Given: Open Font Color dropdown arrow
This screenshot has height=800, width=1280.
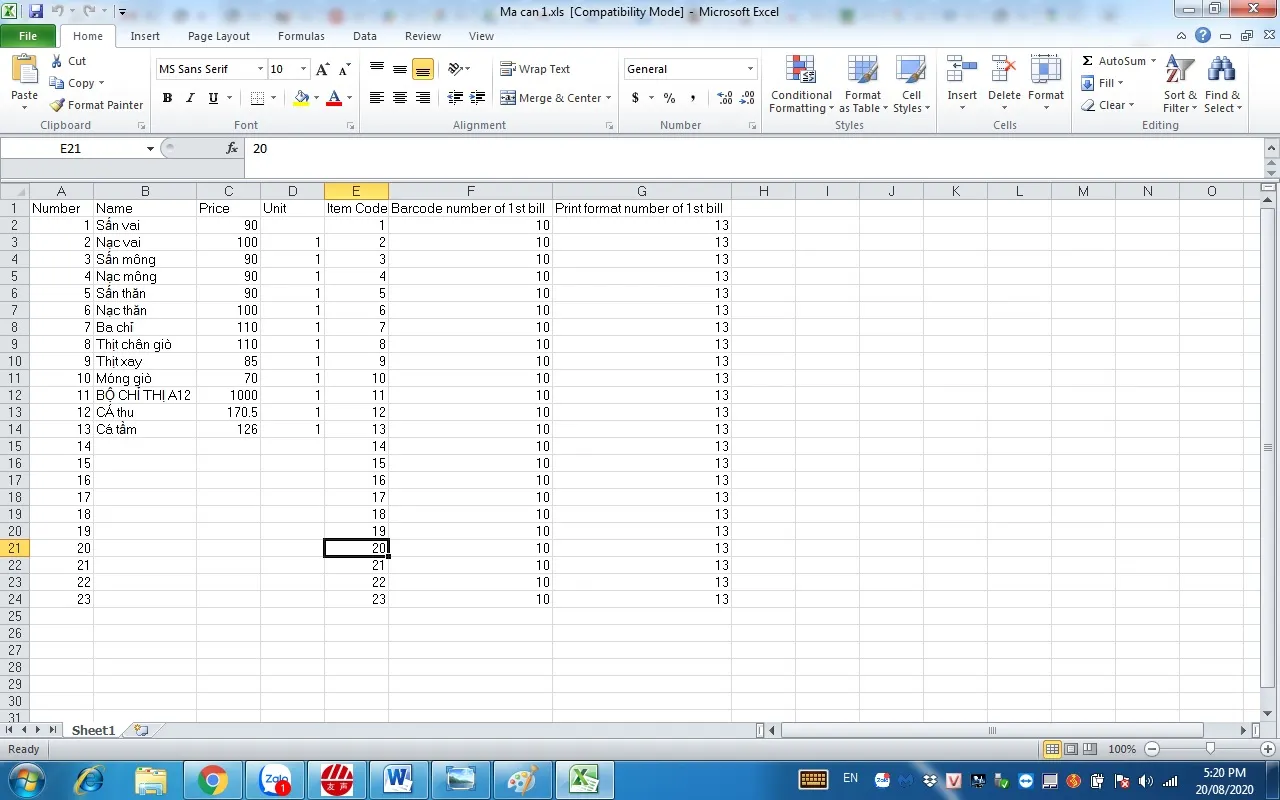Looking at the screenshot, I should [349, 98].
